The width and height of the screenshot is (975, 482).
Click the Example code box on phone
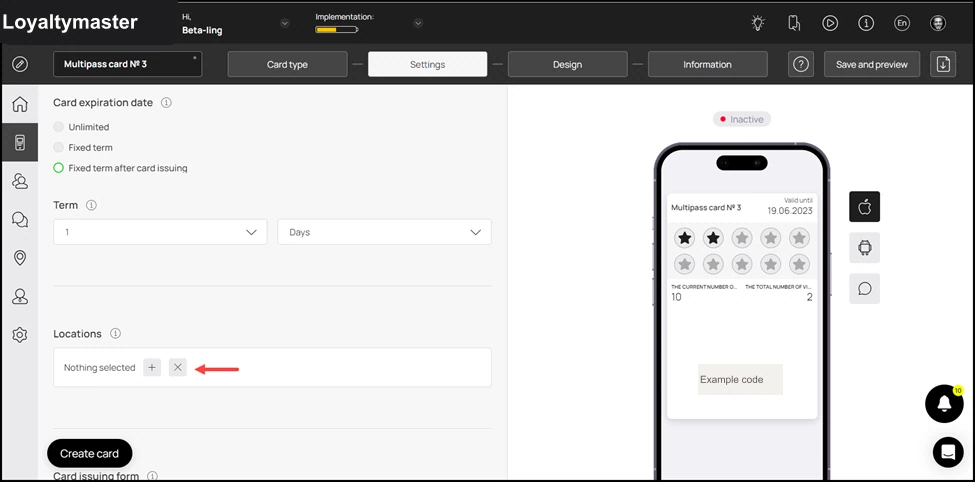[741, 379]
